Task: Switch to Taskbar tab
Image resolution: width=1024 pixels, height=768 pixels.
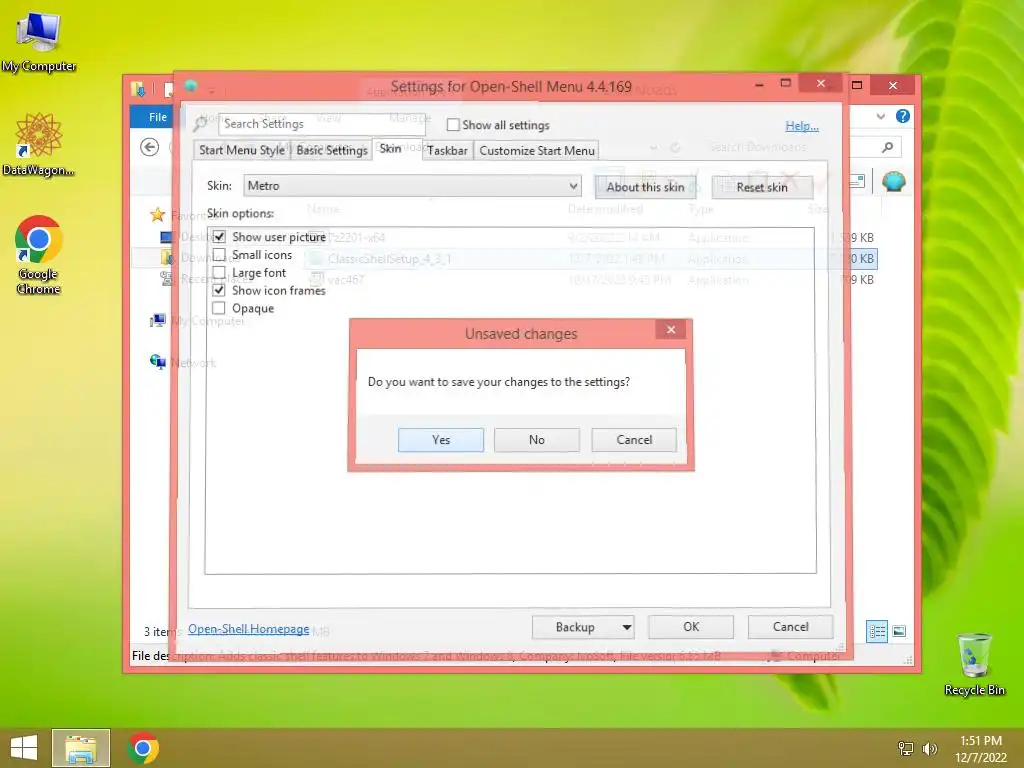Action: click(447, 150)
